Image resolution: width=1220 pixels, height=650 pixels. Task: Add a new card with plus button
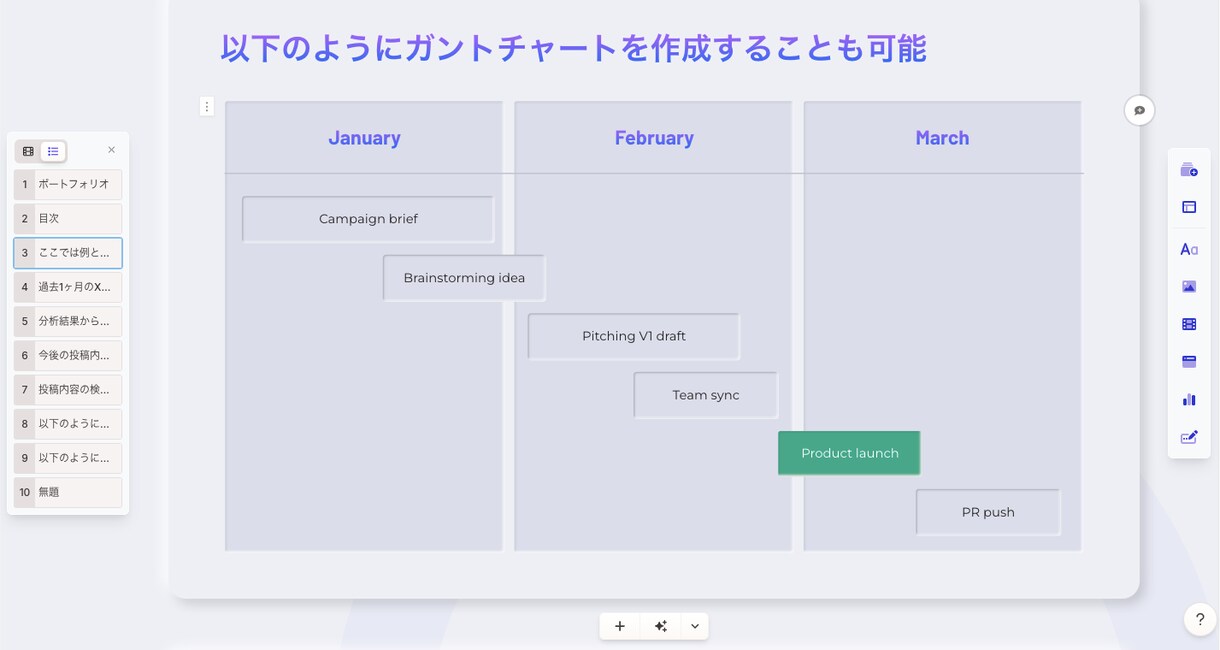click(620, 626)
